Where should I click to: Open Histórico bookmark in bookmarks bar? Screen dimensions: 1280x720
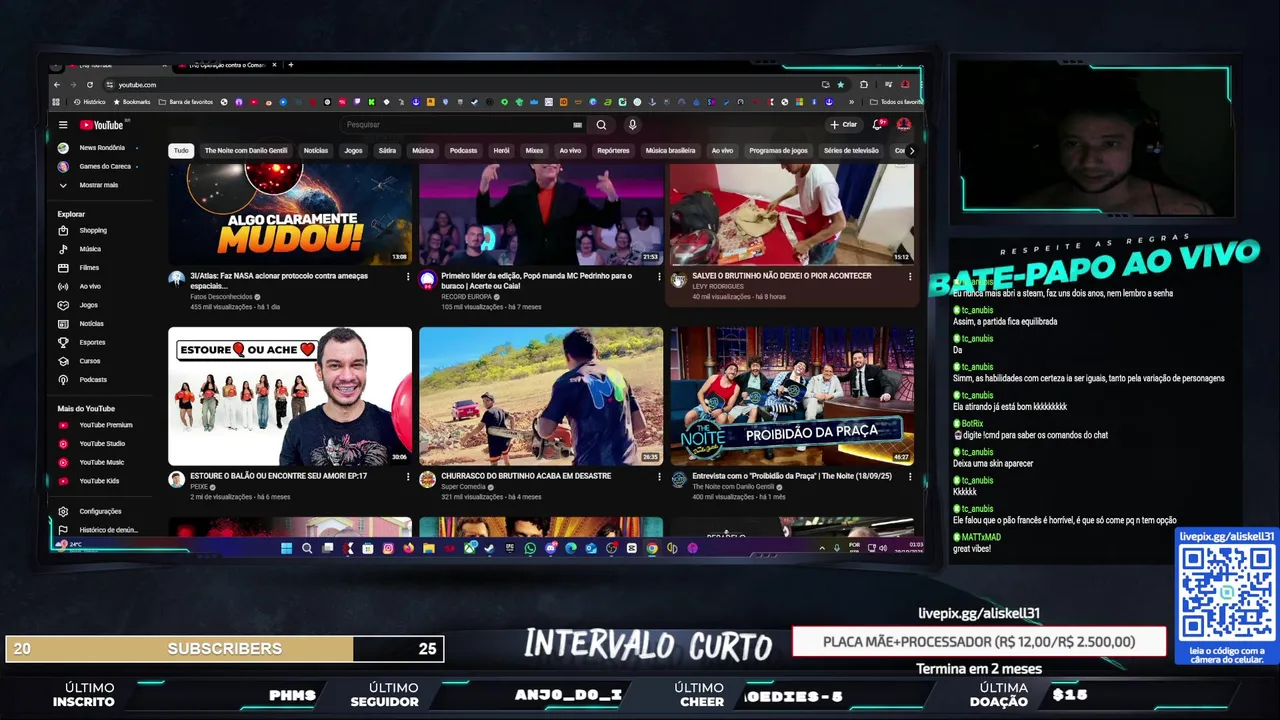click(x=89, y=102)
